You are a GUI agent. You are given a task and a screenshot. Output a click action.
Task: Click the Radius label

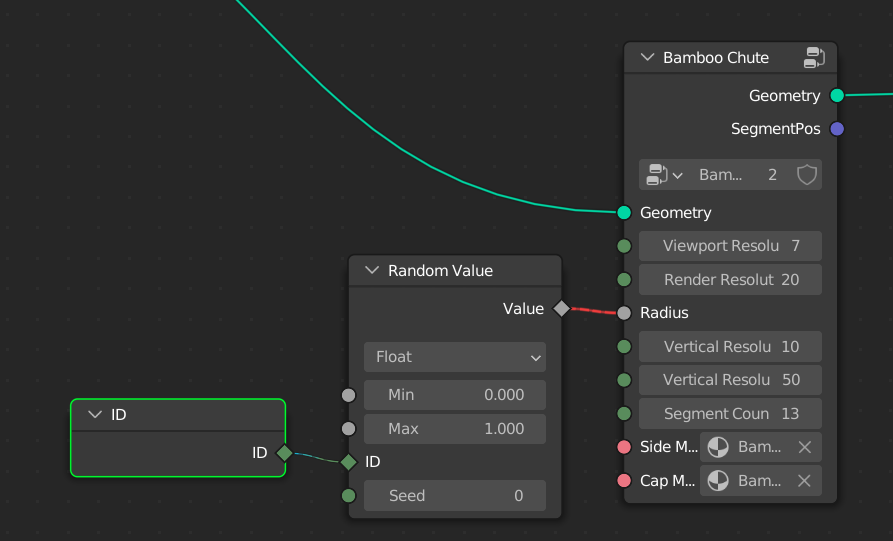click(x=664, y=313)
